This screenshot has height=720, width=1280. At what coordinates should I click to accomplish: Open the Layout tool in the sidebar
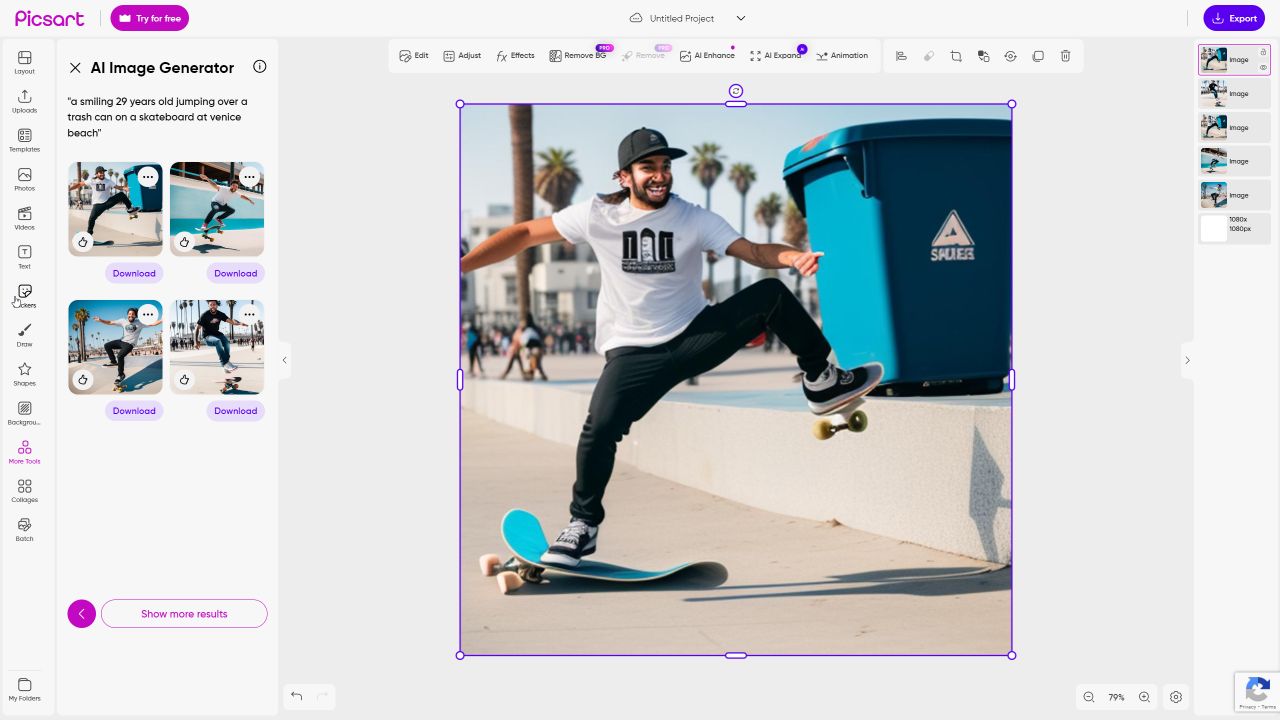click(x=25, y=62)
